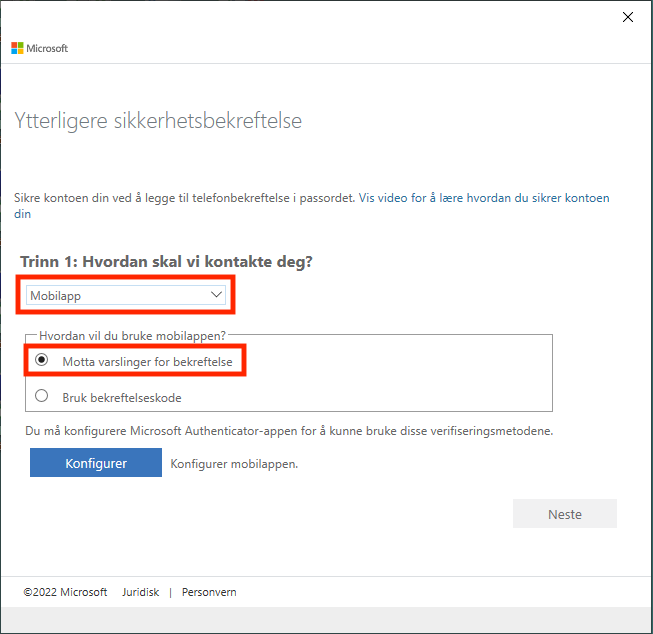Click the Microsoft Authenticator-appen instruction text
Screen dimensions: 653x634
pos(289,431)
